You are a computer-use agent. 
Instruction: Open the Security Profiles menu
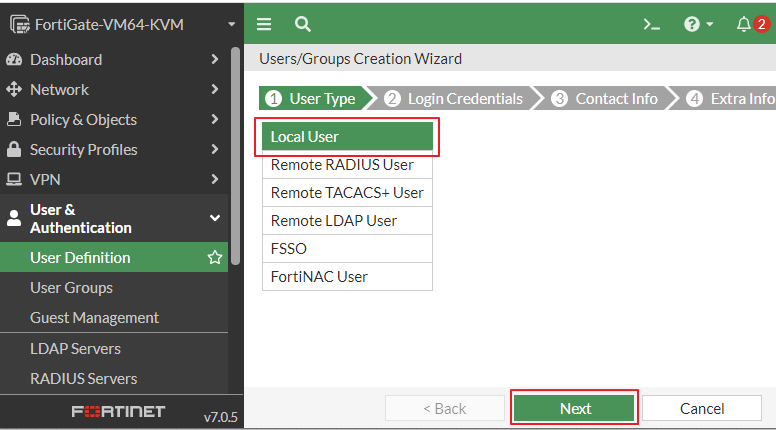84,150
